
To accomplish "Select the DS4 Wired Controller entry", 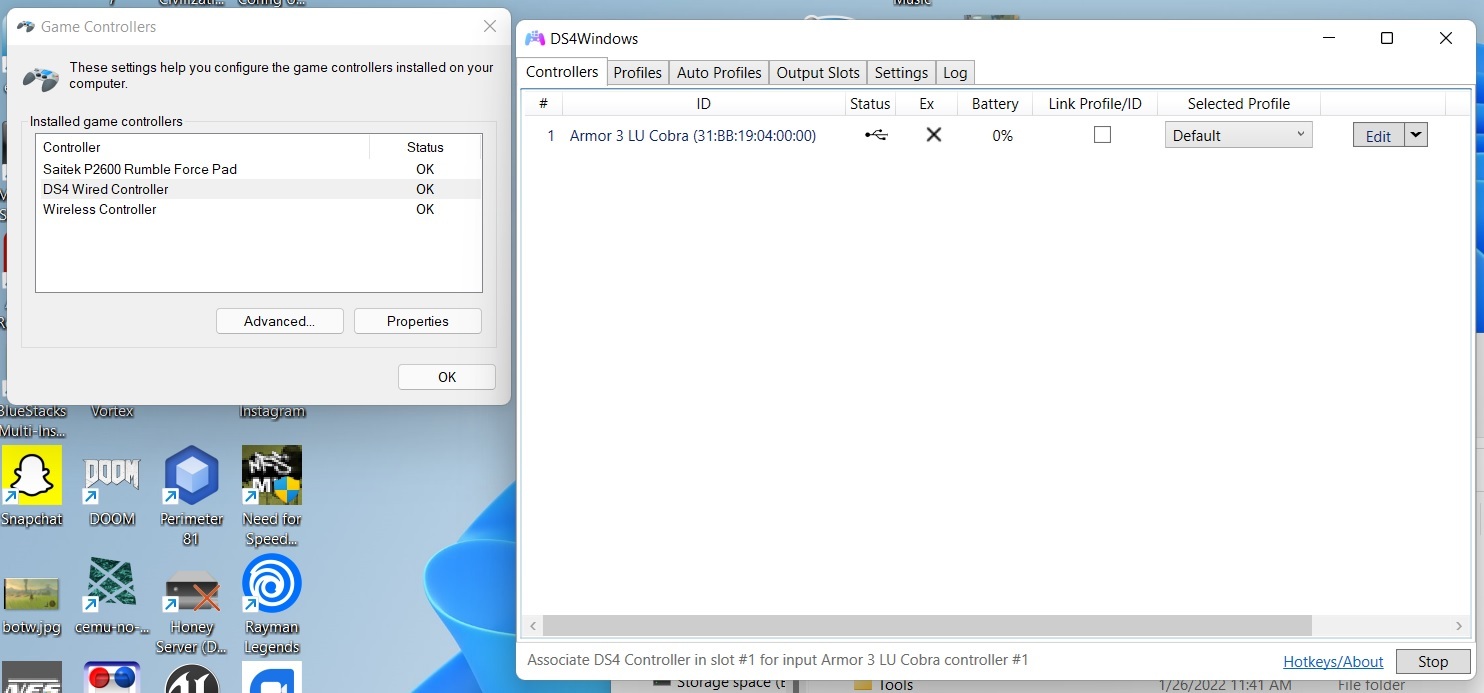I will (x=106, y=189).
